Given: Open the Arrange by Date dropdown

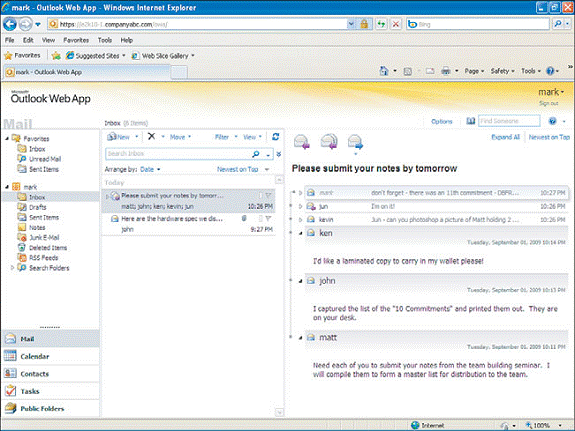Looking at the screenshot, I should point(150,169).
